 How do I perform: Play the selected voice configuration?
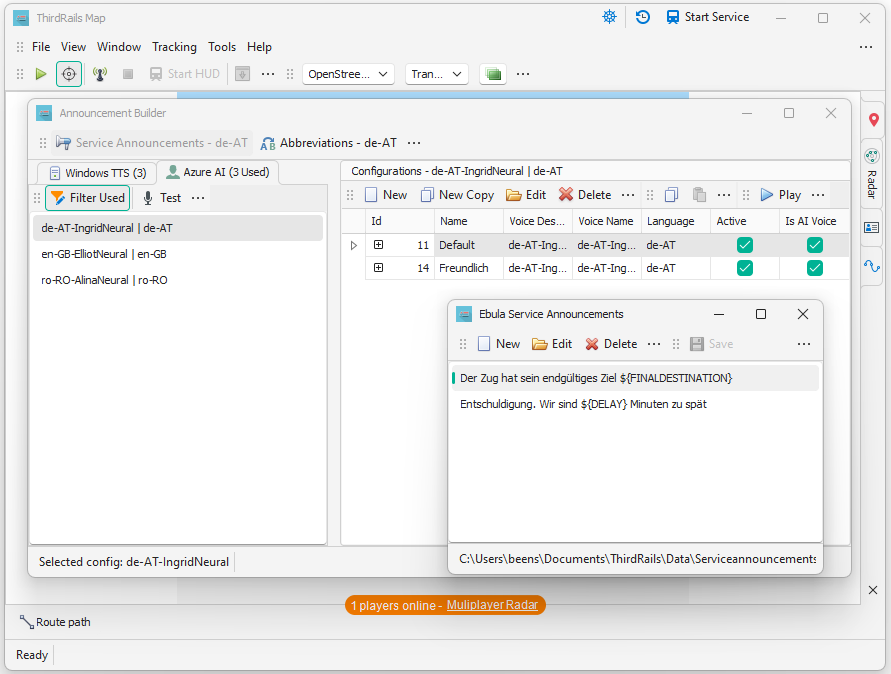click(780, 195)
